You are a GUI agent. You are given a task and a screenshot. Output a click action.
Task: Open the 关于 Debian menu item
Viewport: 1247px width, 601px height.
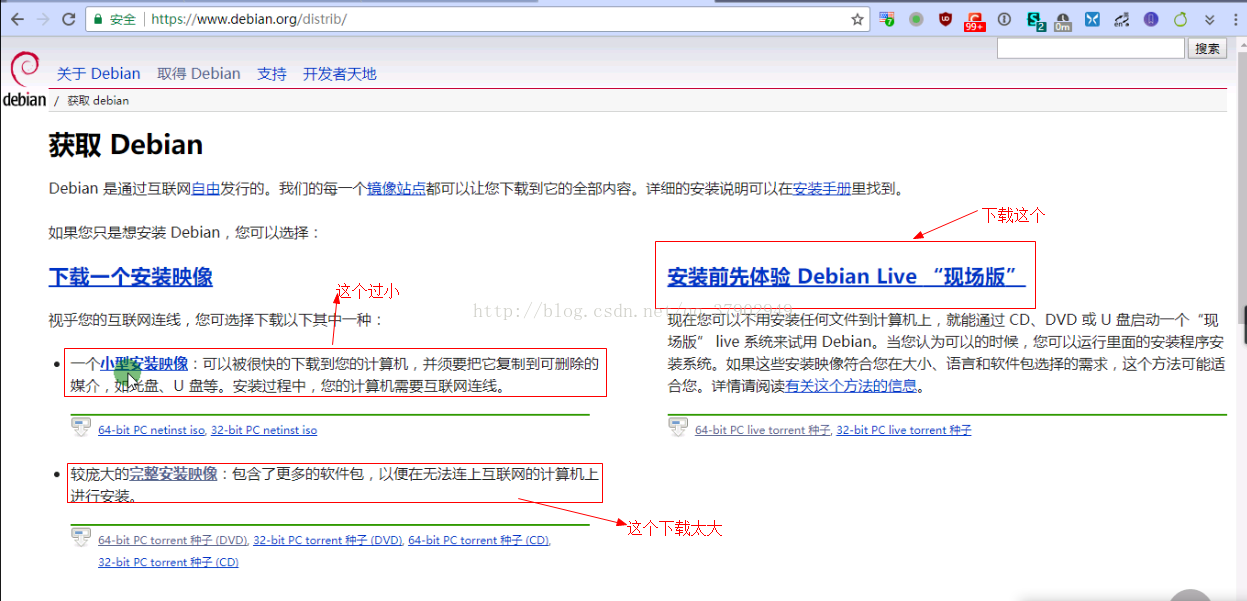(x=98, y=74)
